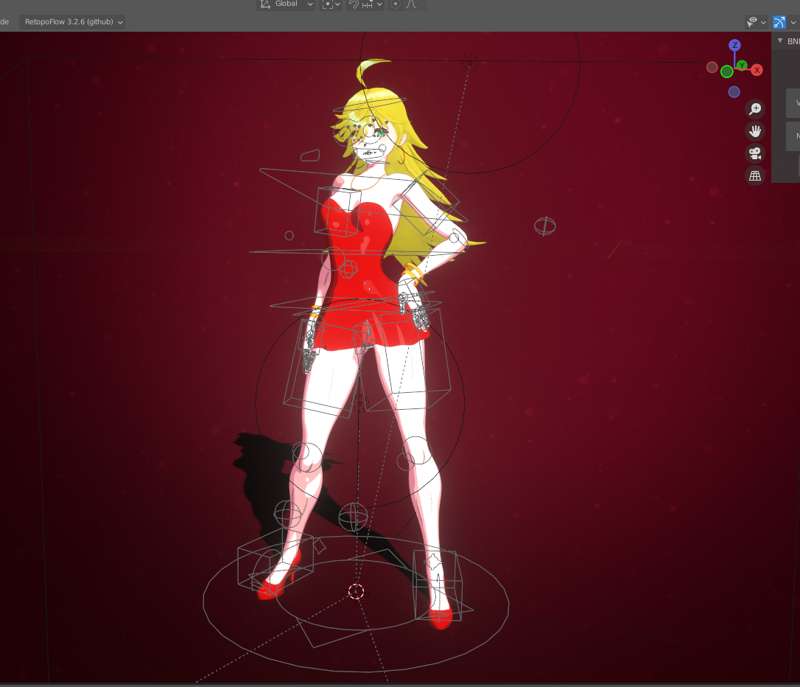Click the zoom magnifier viewport icon
Image resolution: width=800 pixels, height=687 pixels.
[755, 109]
